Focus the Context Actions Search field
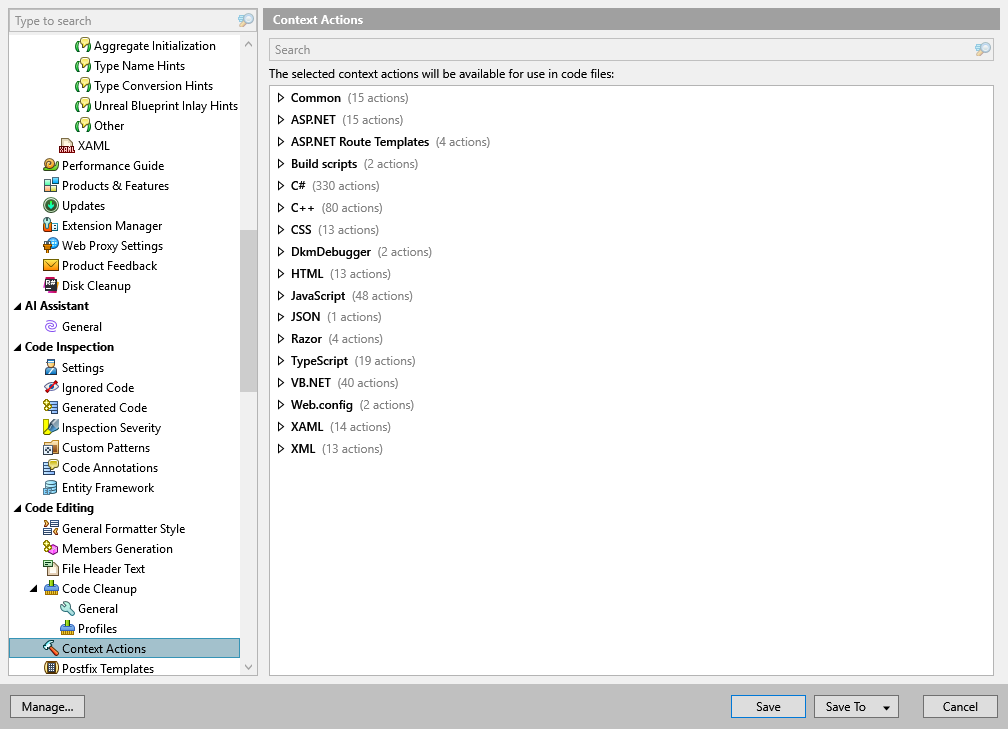 [x=622, y=50]
